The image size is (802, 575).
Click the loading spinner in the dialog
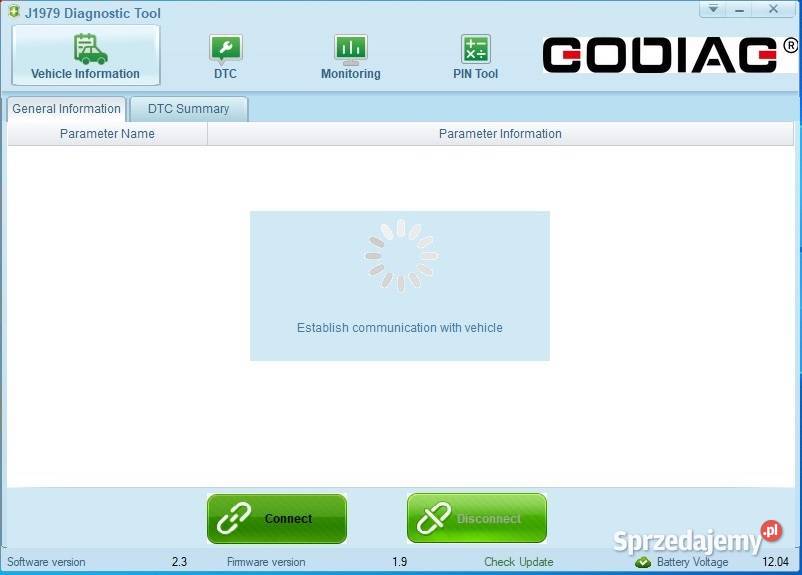(x=401, y=255)
